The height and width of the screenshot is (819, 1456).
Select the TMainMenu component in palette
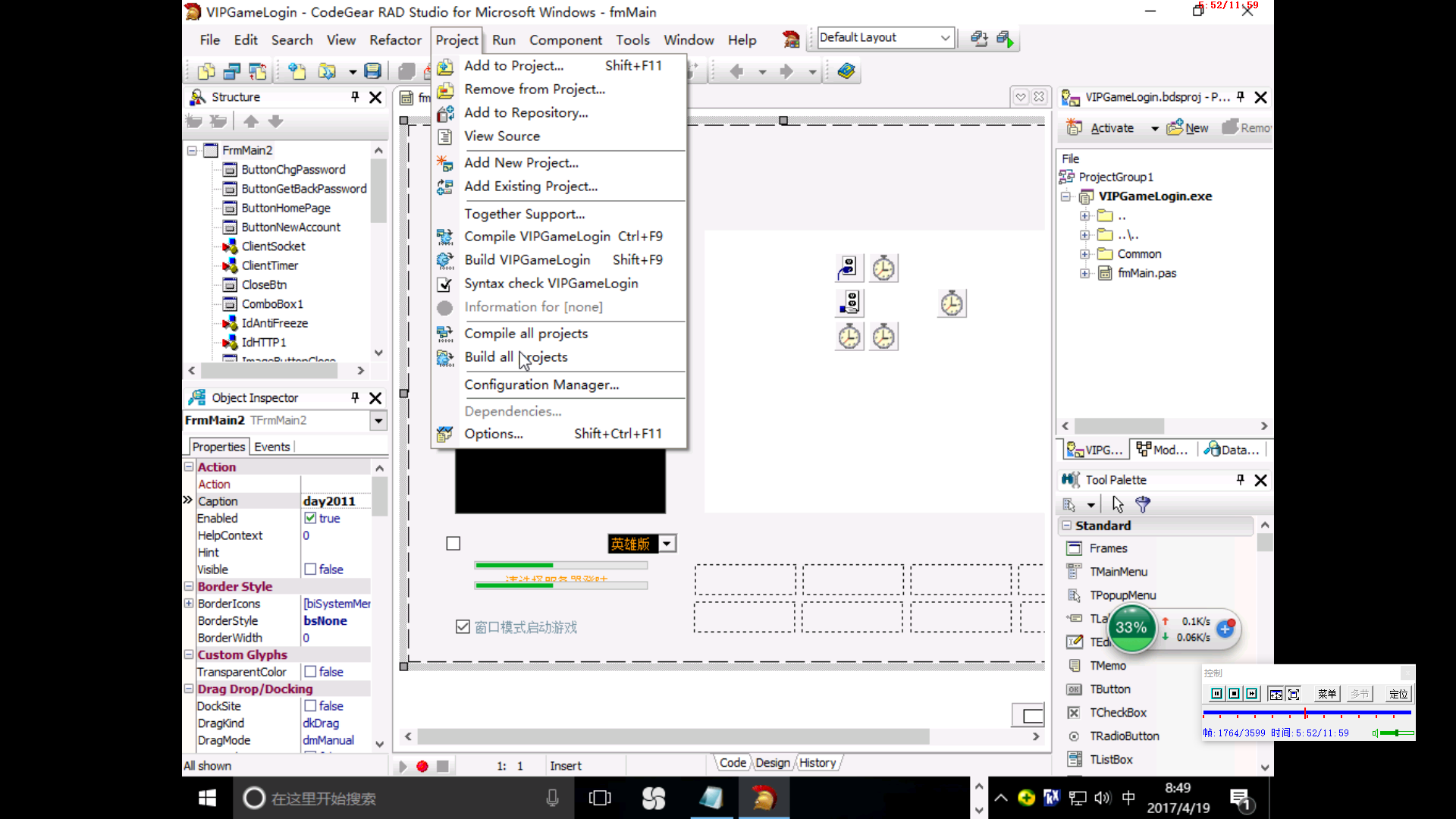pyautogui.click(x=1118, y=572)
